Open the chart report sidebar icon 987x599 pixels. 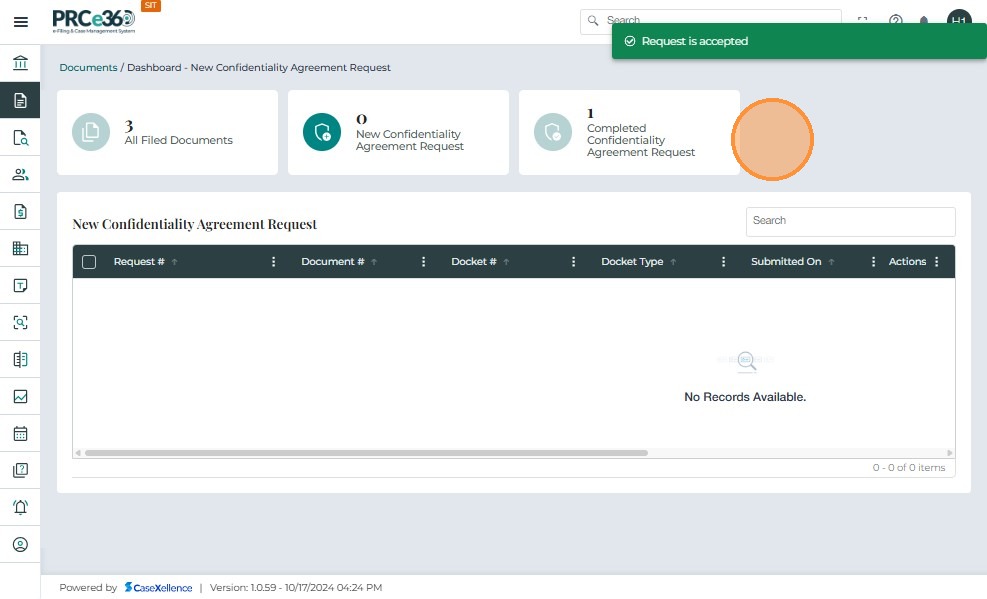click(x=20, y=396)
